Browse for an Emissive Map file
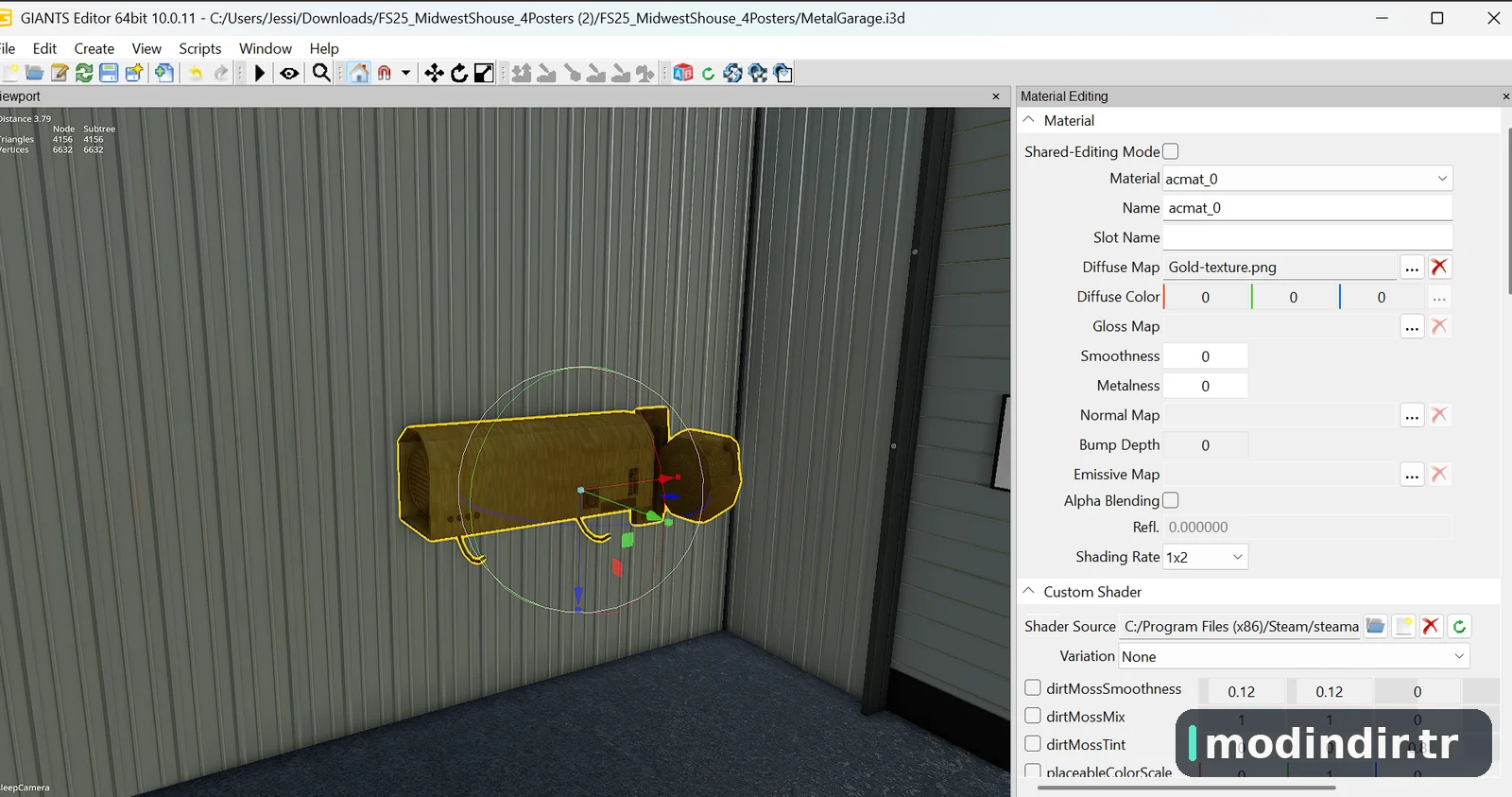The height and width of the screenshot is (797, 1512). coord(1412,475)
